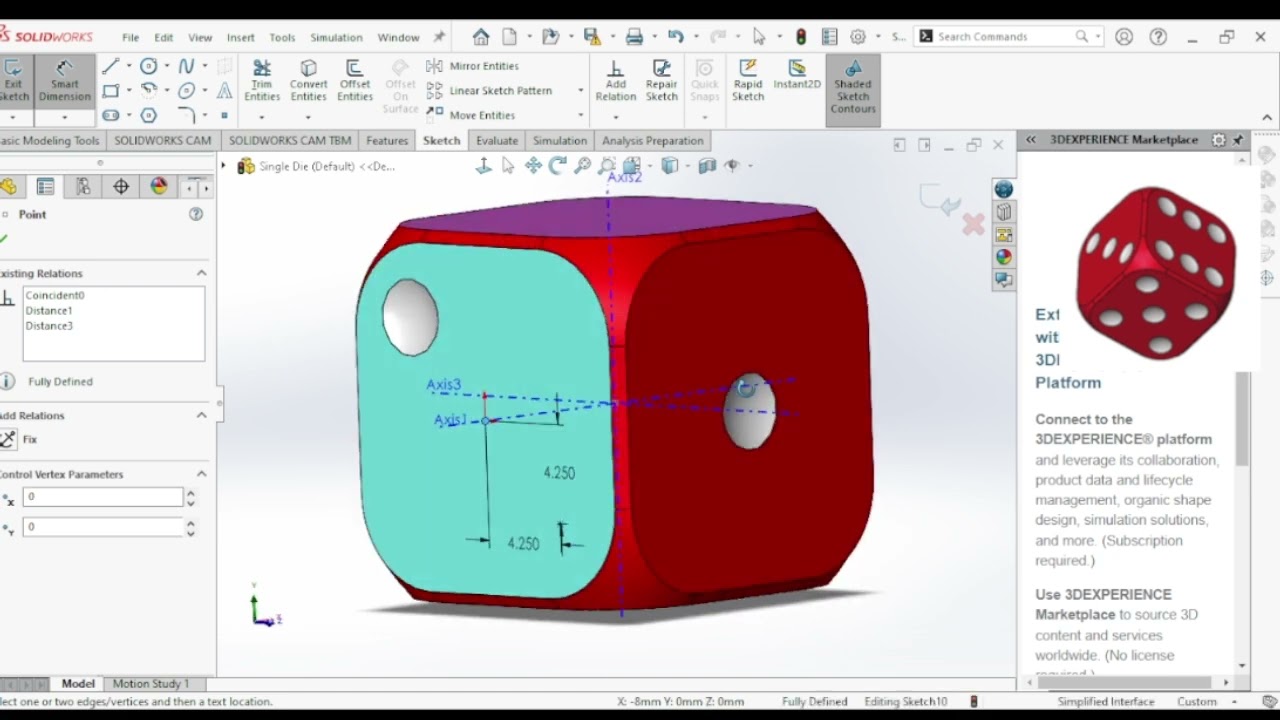Switch to Motion Study 1 tab
The height and width of the screenshot is (720, 1280).
click(150, 684)
